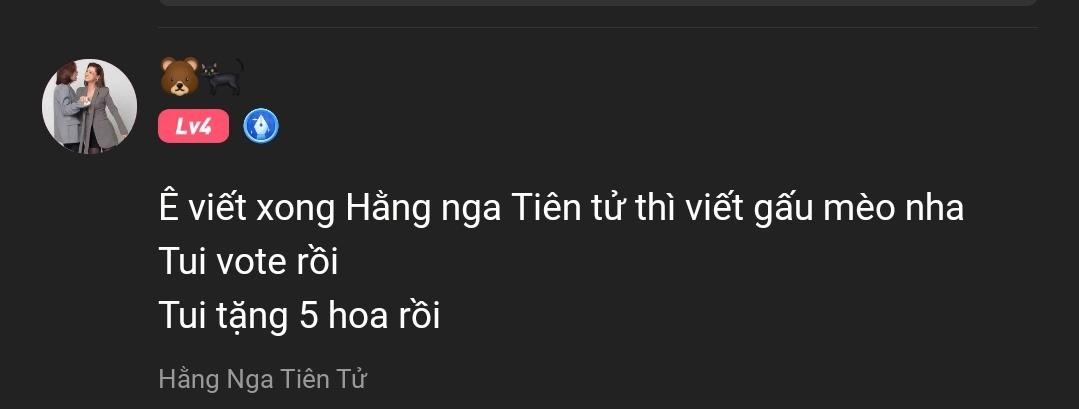Click the horizontal divider above the comment
The image size is (1079, 409).
598,28
